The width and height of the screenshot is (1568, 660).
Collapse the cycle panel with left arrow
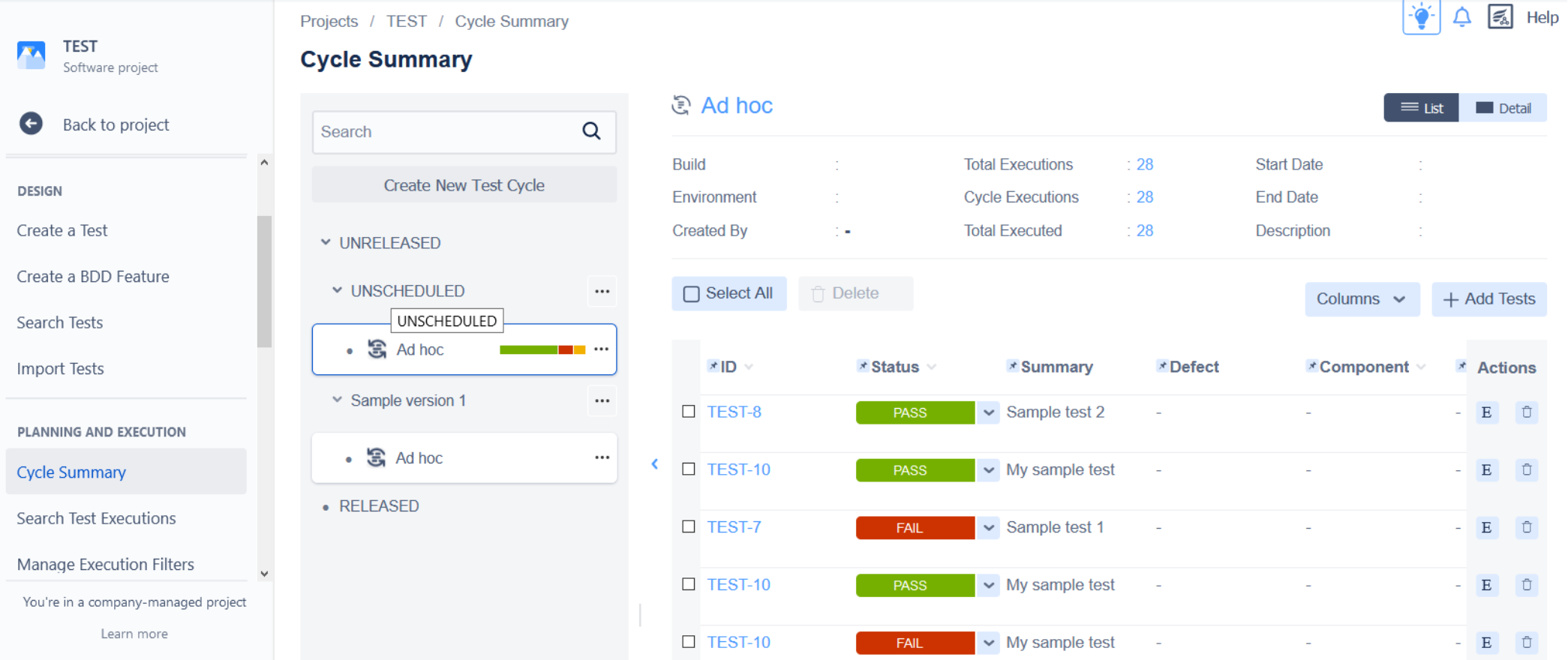655,464
